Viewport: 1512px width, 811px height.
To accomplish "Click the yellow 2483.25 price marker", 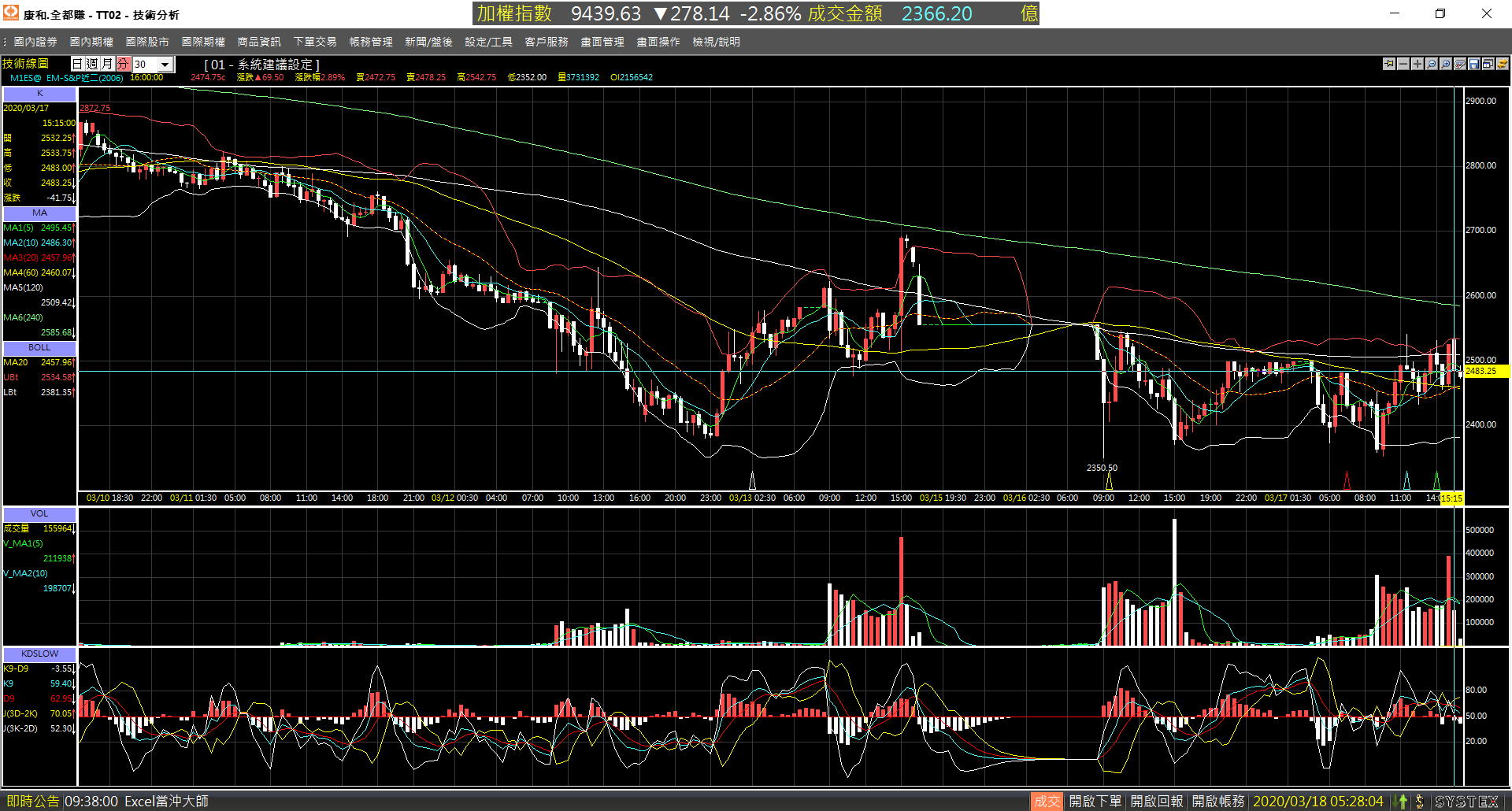I will click(1485, 371).
